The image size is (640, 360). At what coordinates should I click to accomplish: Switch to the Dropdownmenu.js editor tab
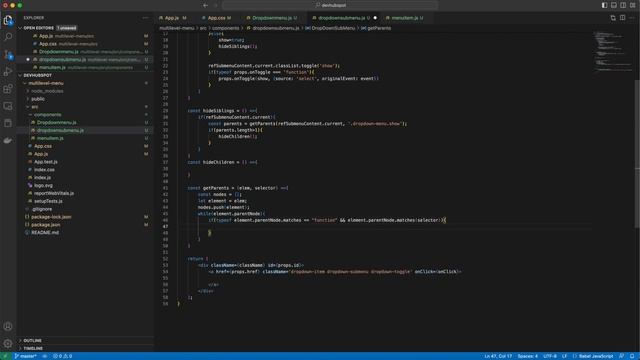tap(272, 18)
